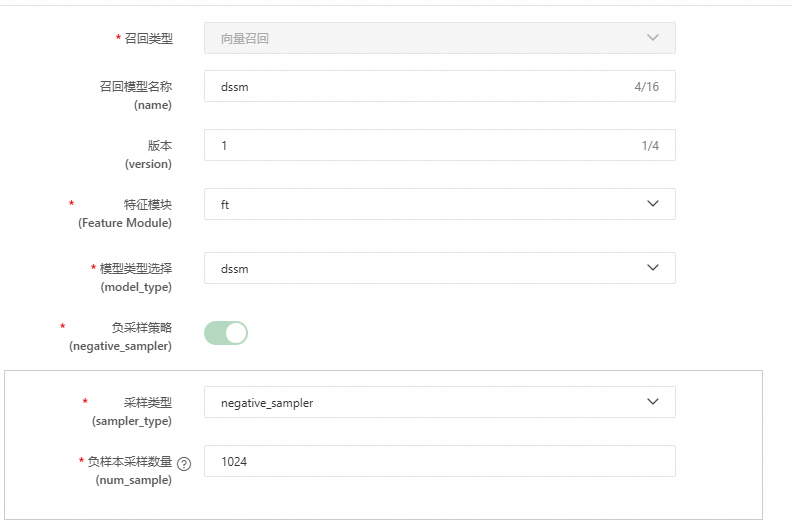
Task: Click the chevron arrow of sampler_type dropdown
Action: (653, 402)
